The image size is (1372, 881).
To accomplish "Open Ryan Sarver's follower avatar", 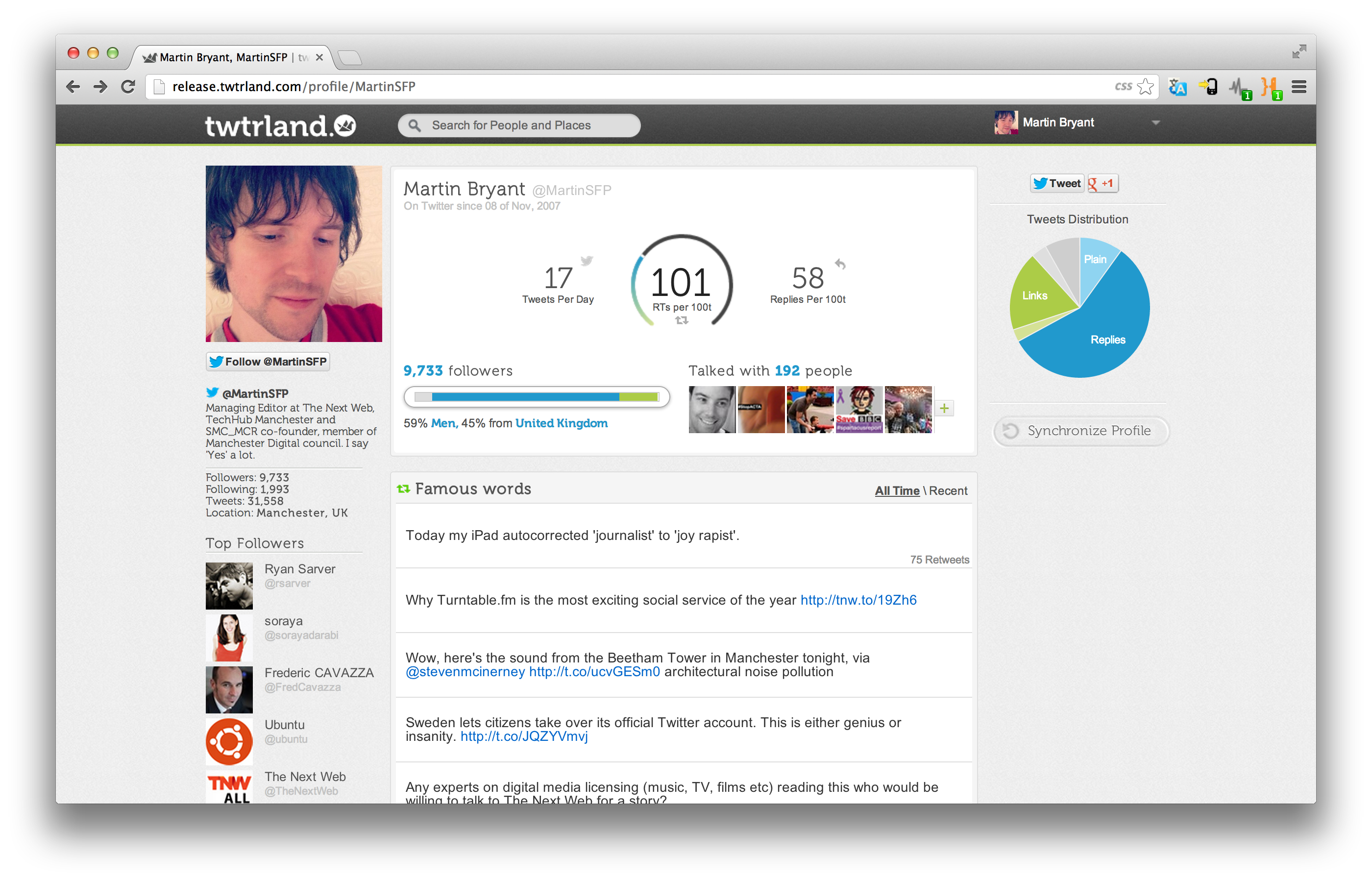I will [x=229, y=586].
